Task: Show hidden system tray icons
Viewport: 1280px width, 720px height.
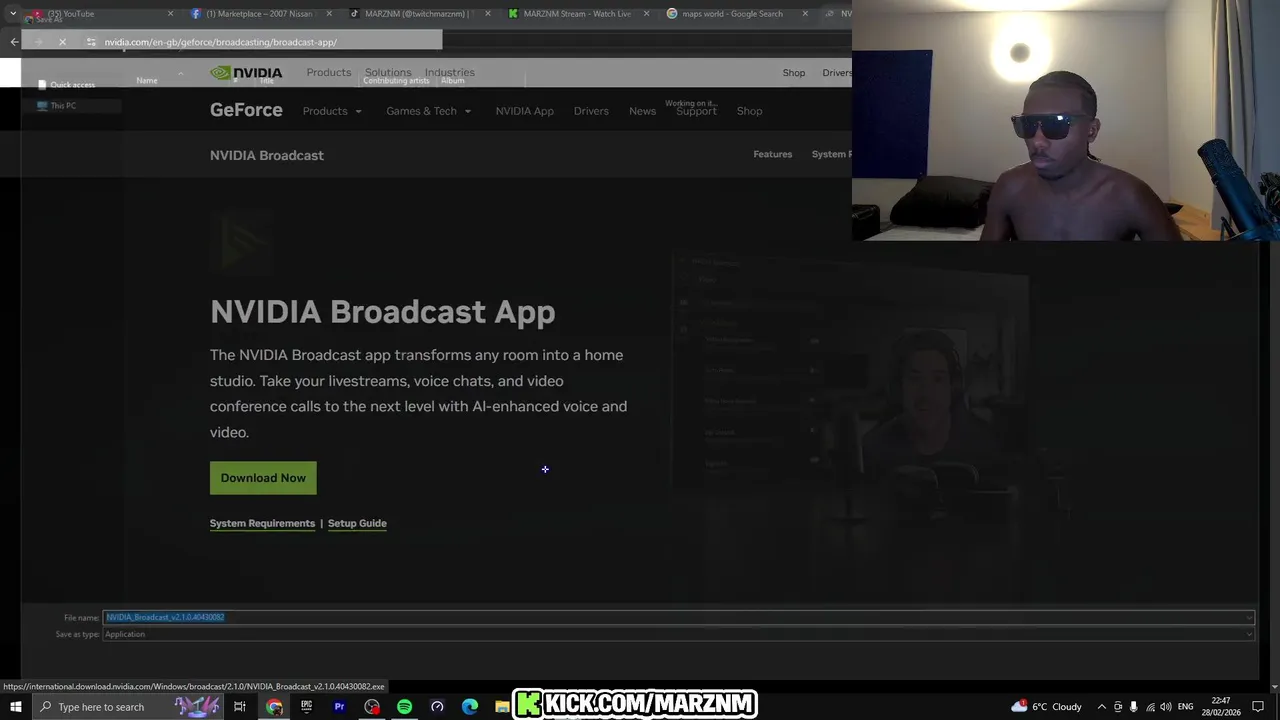Action: click(x=1102, y=707)
